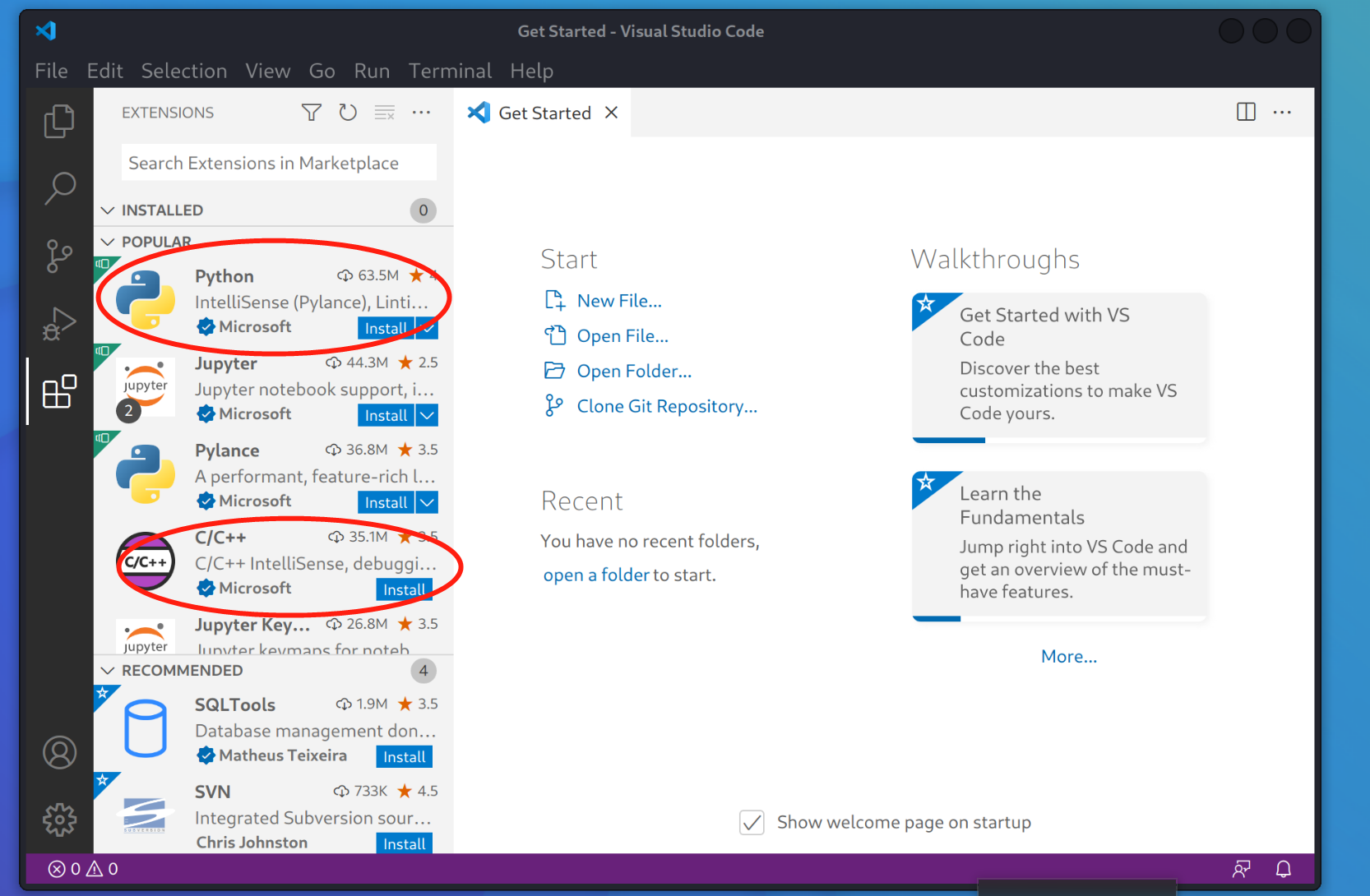Collapse the RECOMMENDED section

(x=107, y=671)
